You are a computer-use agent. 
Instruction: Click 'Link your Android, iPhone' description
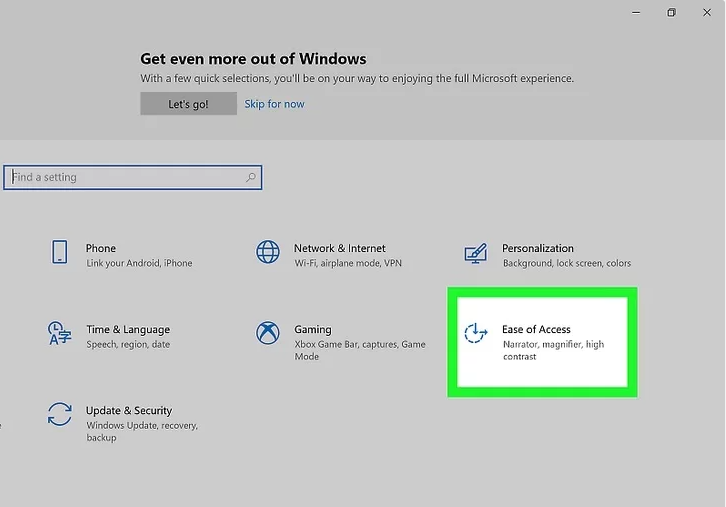tap(139, 263)
